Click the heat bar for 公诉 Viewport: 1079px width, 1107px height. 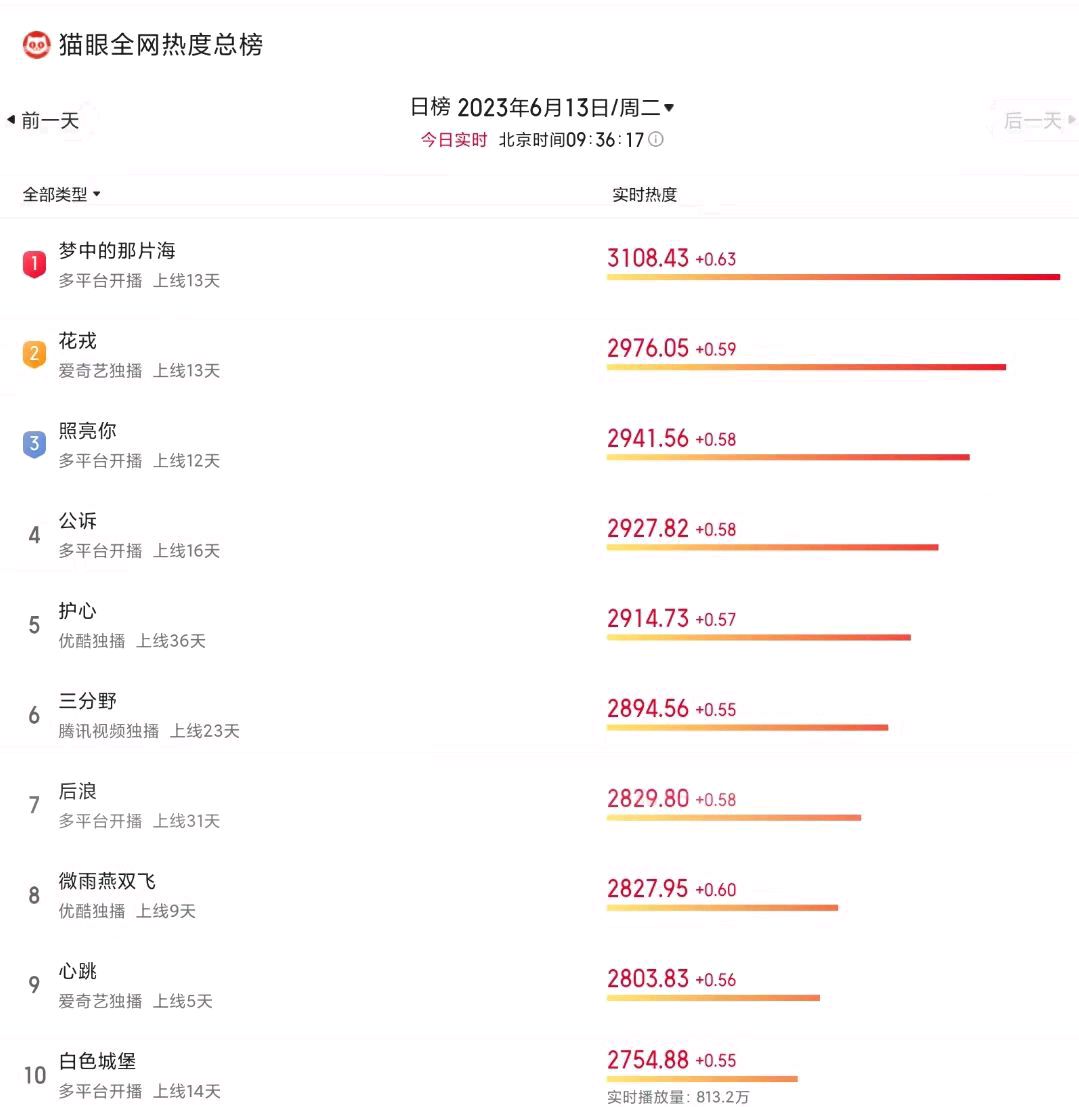coord(772,547)
